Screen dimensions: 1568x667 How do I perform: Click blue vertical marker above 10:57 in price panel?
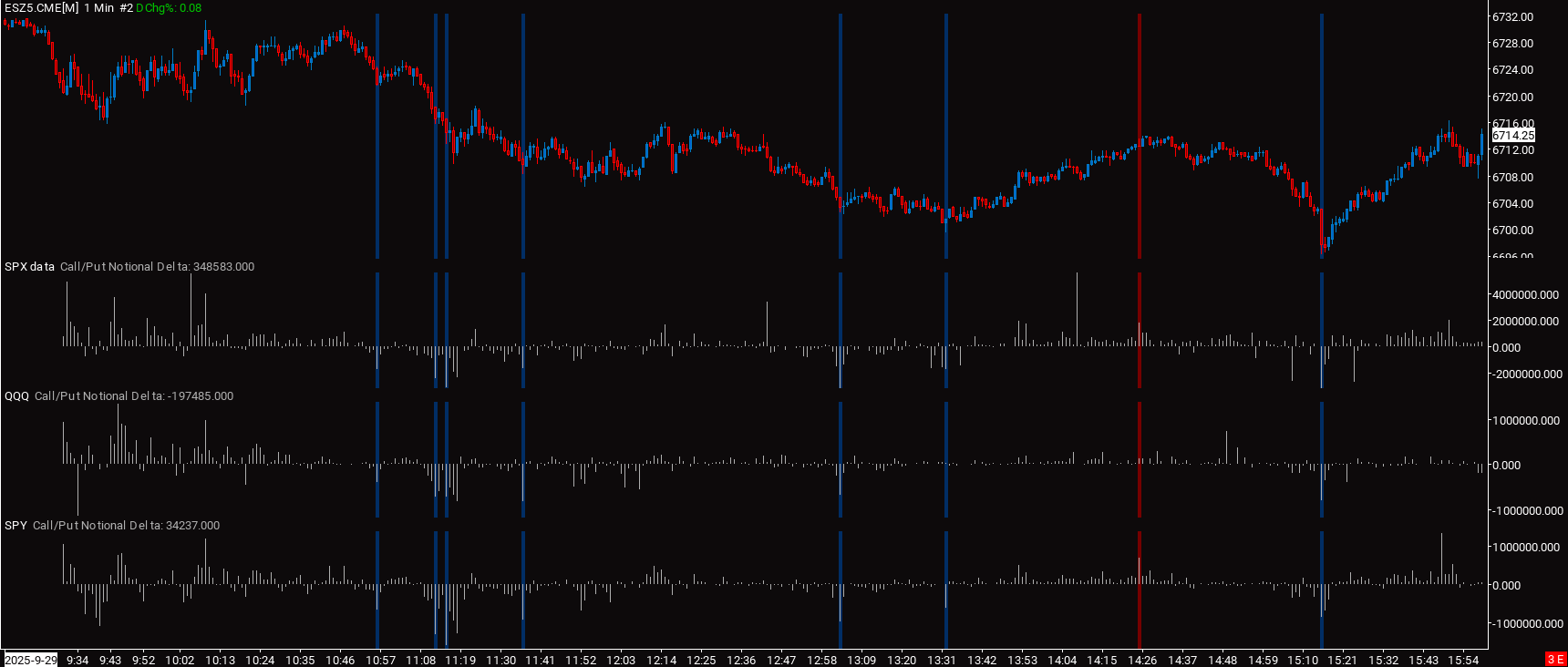click(x=377, y=137)
